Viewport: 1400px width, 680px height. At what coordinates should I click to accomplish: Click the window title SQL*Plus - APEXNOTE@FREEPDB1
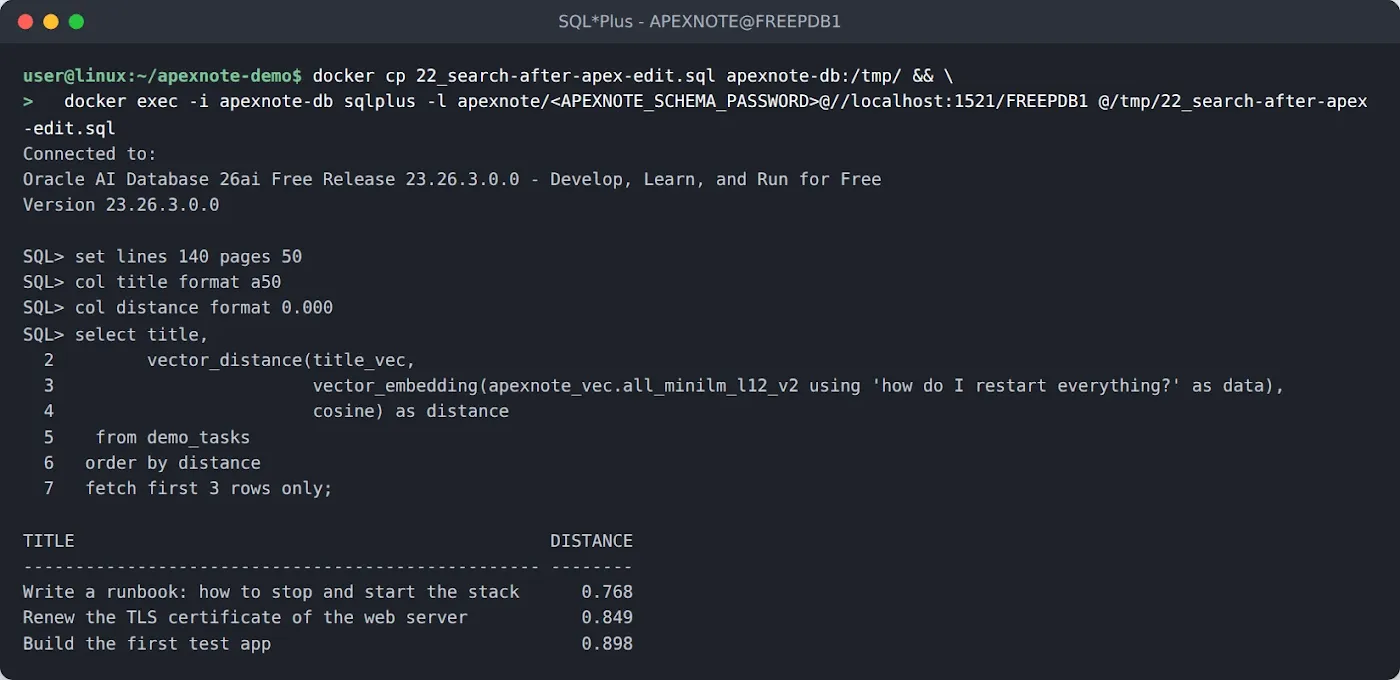click(x=700, y=21)
